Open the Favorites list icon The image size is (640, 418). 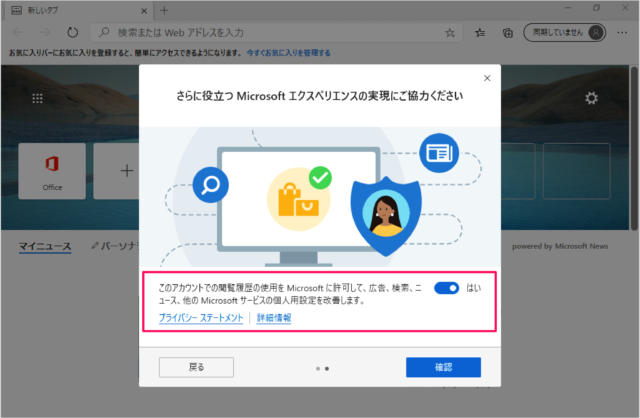(x=480, y=33)
